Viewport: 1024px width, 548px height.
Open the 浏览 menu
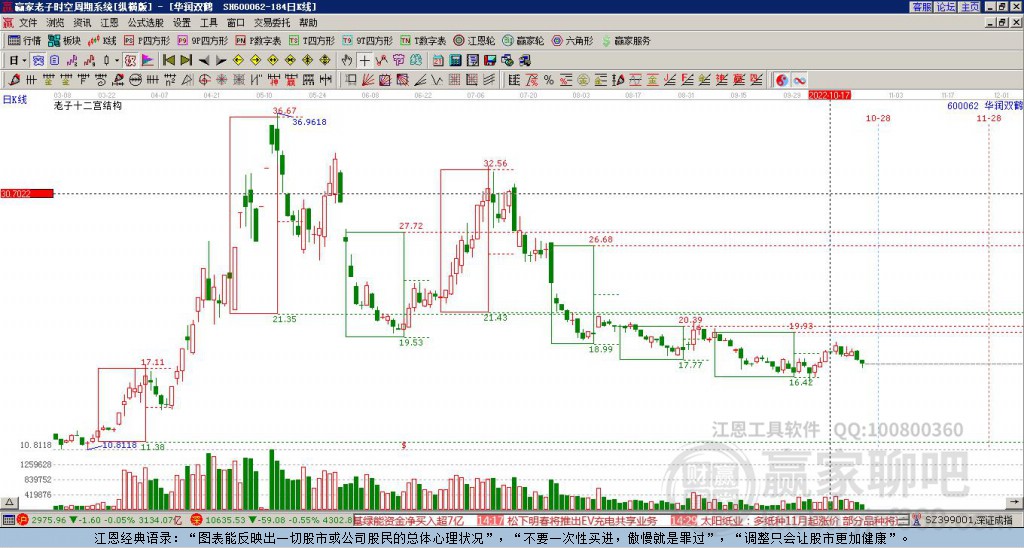(56, 23)
